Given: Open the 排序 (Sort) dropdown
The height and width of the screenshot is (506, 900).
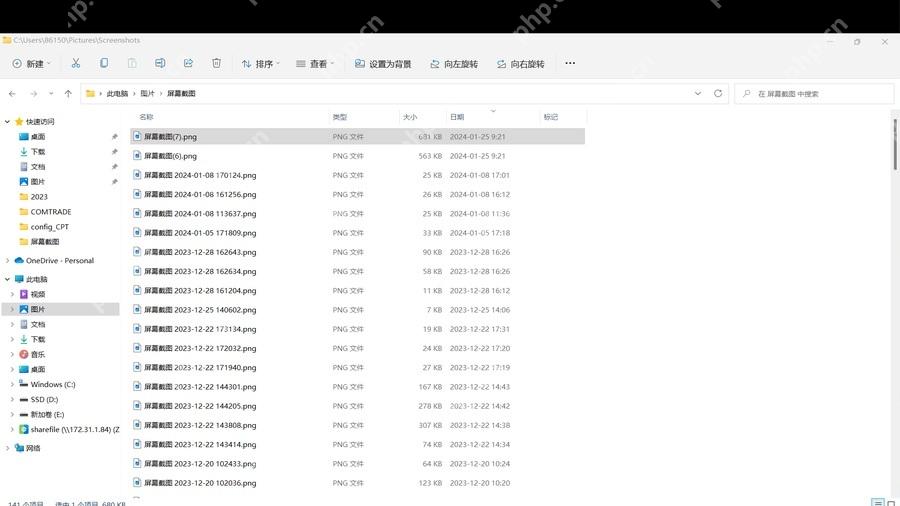Looking at the screenshot, I should click(261, 64).
